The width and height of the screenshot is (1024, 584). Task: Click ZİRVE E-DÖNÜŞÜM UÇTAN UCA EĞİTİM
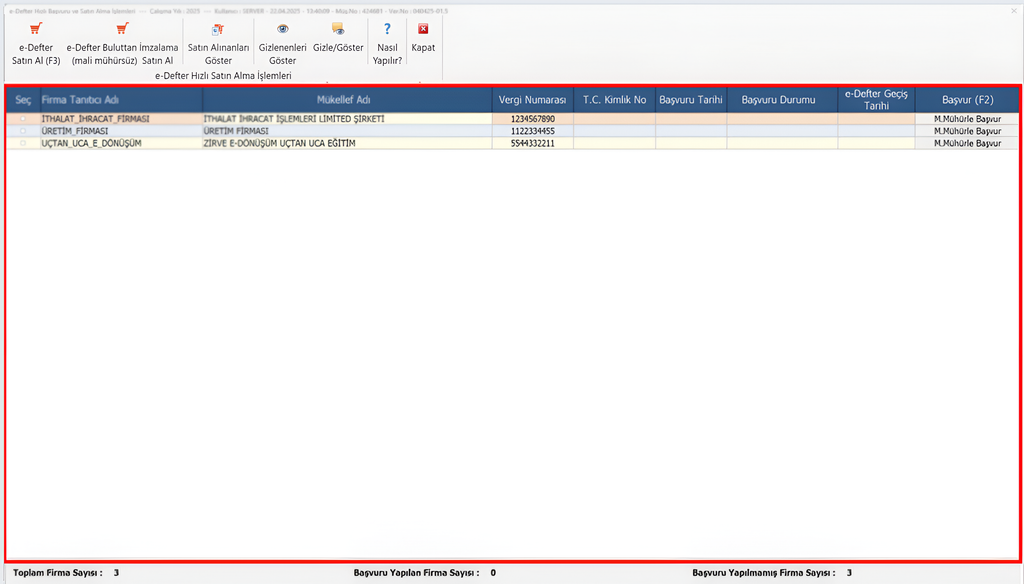point(347,143)
